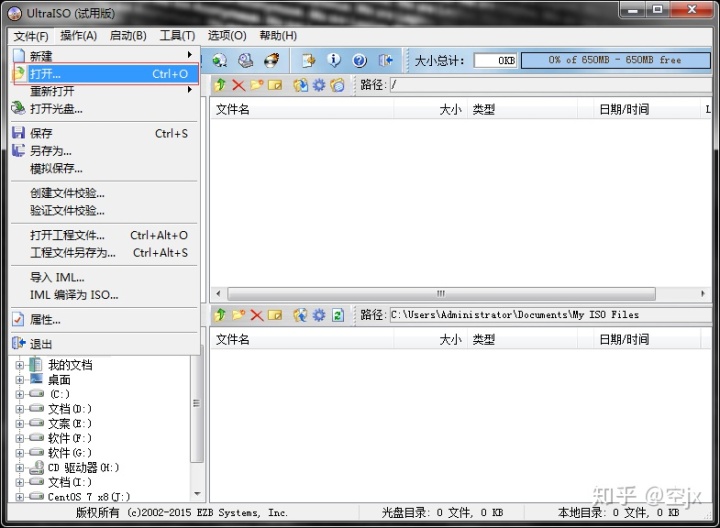Click the gear icon in disc pane toolbar

point(319,85)
